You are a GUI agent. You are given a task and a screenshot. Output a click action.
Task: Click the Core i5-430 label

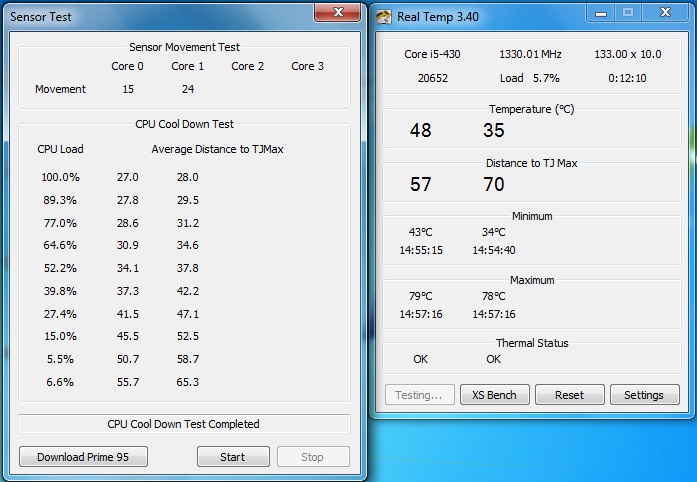[432, 54]
